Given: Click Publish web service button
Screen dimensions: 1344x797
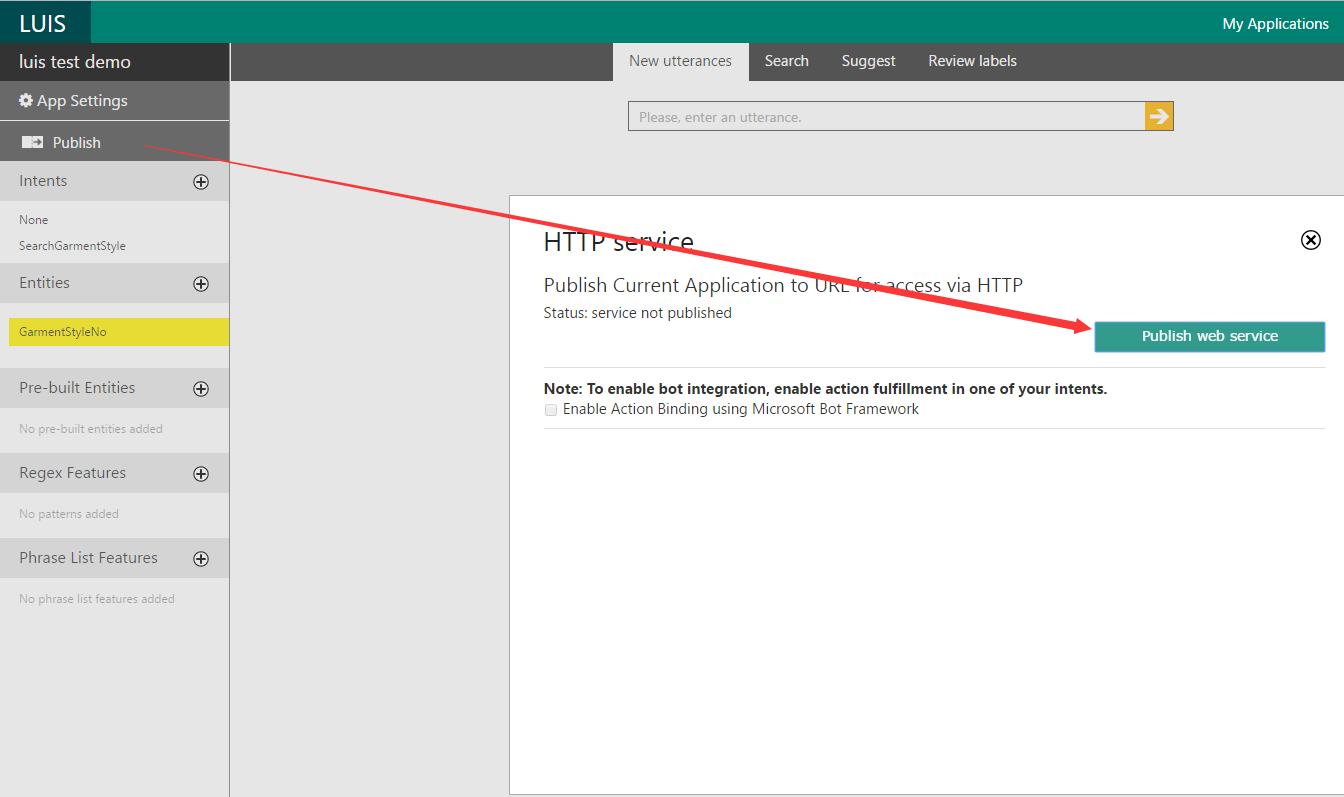Looking at the screenshot, I should [x=1210, y=336].
